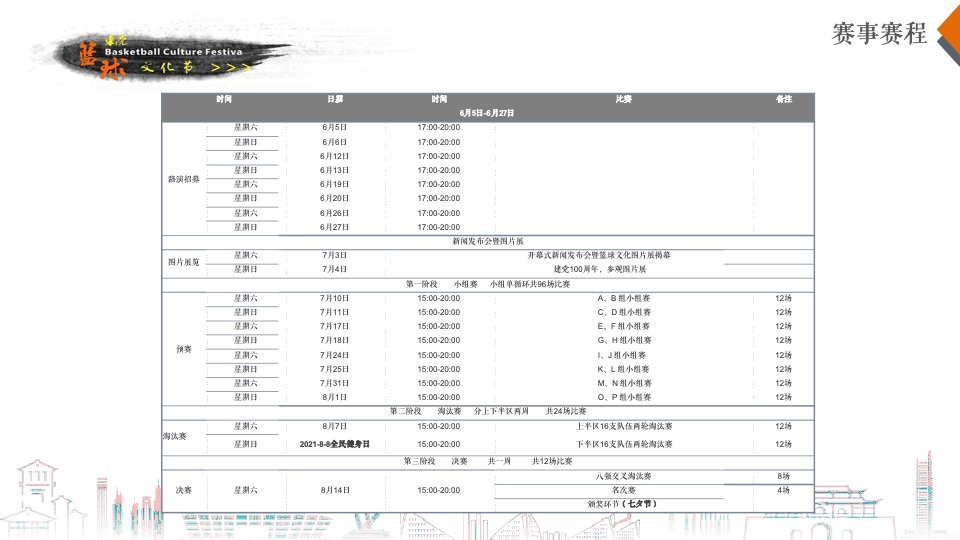
Task: Select the 7月4日 date cell
Action: [334, 269]
